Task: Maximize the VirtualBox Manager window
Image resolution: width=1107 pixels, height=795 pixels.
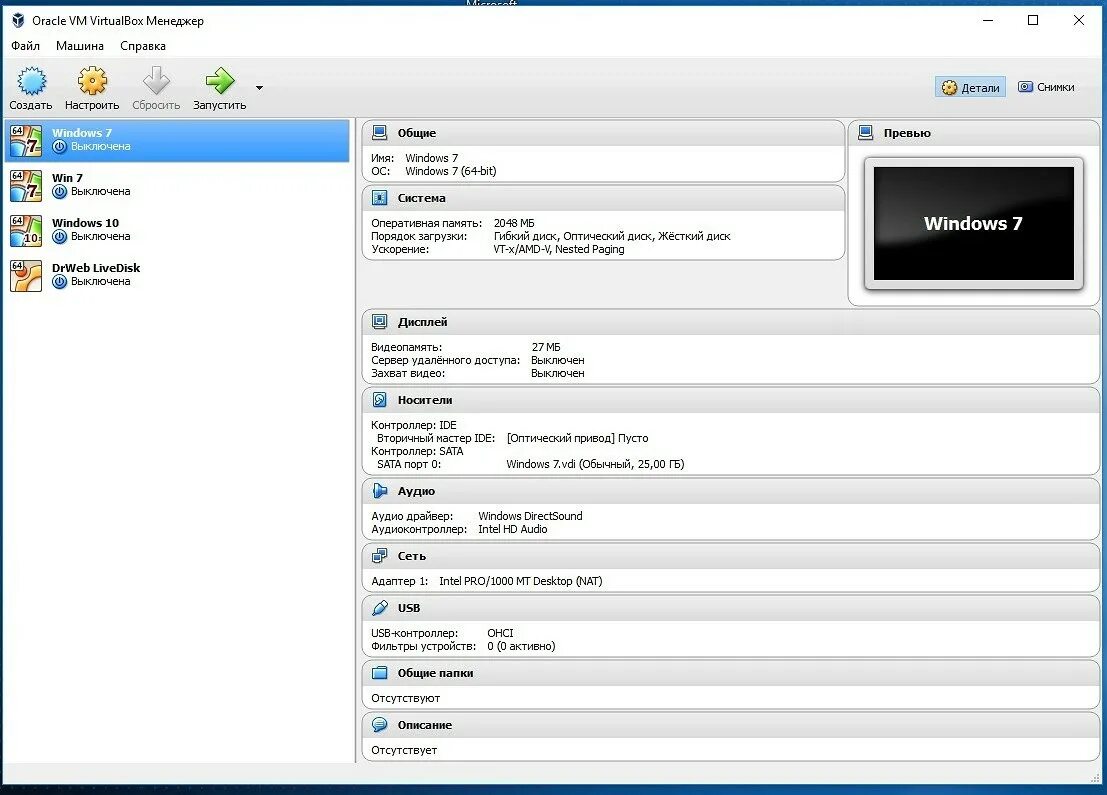Action: click(x=1033, y=20)
